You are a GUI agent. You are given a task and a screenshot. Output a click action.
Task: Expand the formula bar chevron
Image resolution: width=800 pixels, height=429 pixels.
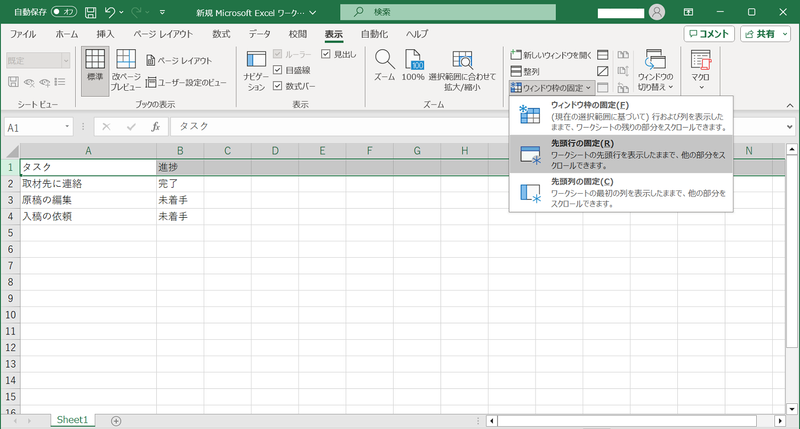[790, 127]
